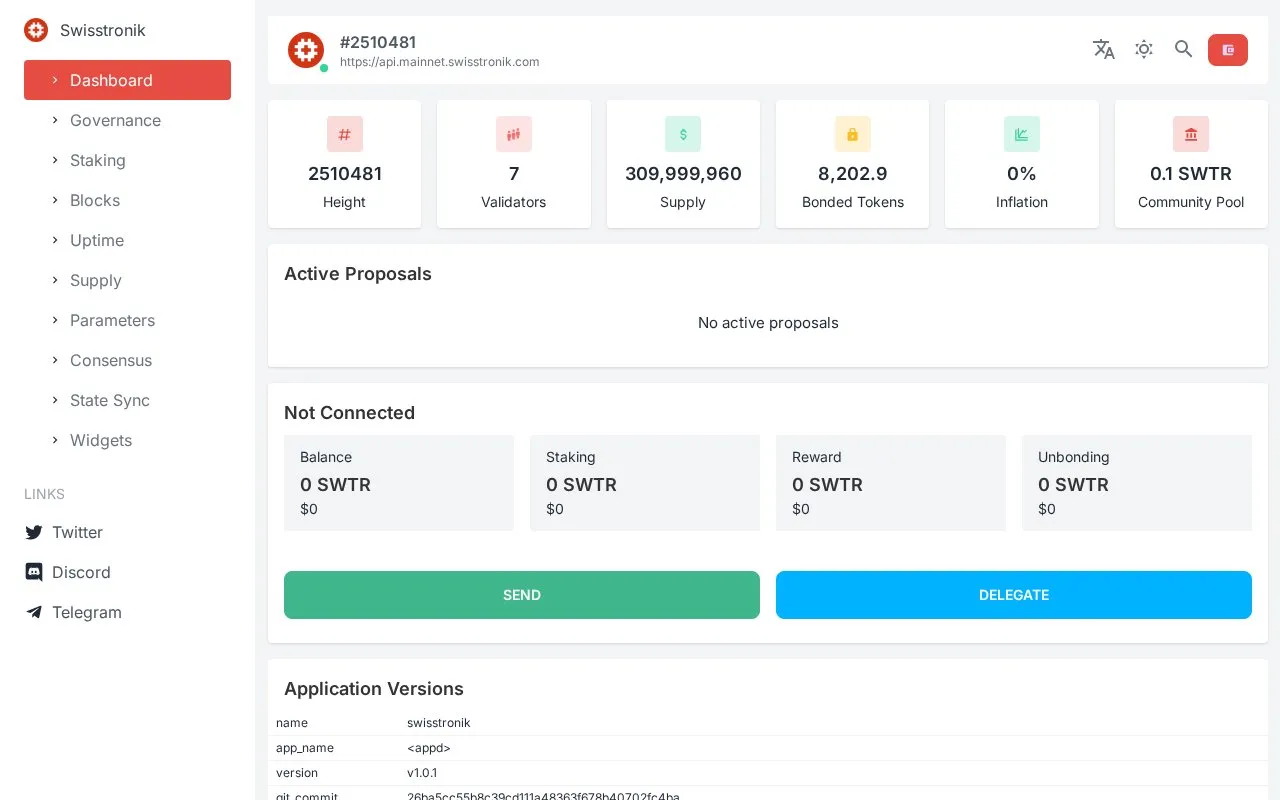Click the Unbonding card showing 0 SWTR
1280x800 pixels.
1137,483
